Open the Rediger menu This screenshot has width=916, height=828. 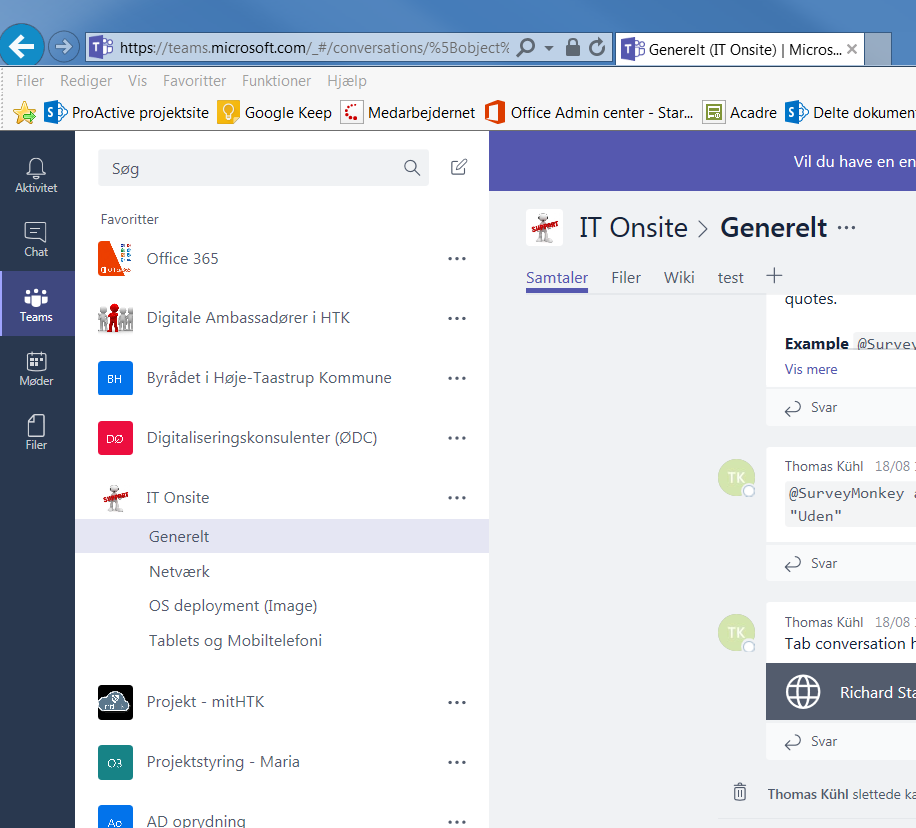click(86, 81)
